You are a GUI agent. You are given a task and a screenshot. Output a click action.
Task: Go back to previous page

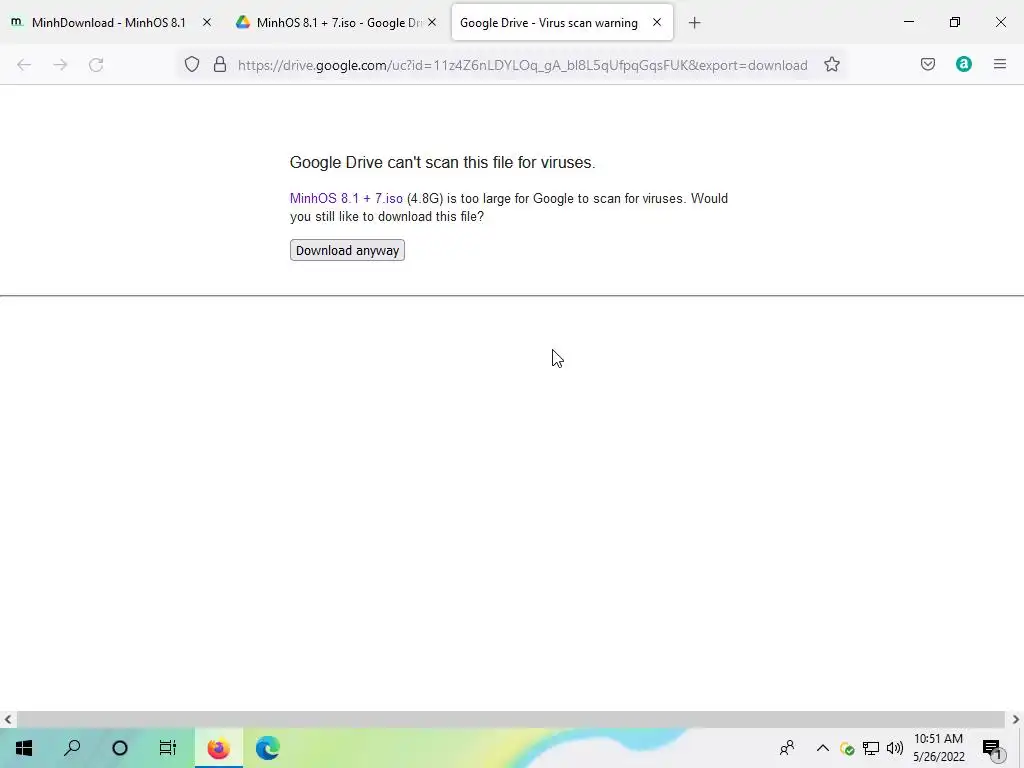click(x=24, y=65)
